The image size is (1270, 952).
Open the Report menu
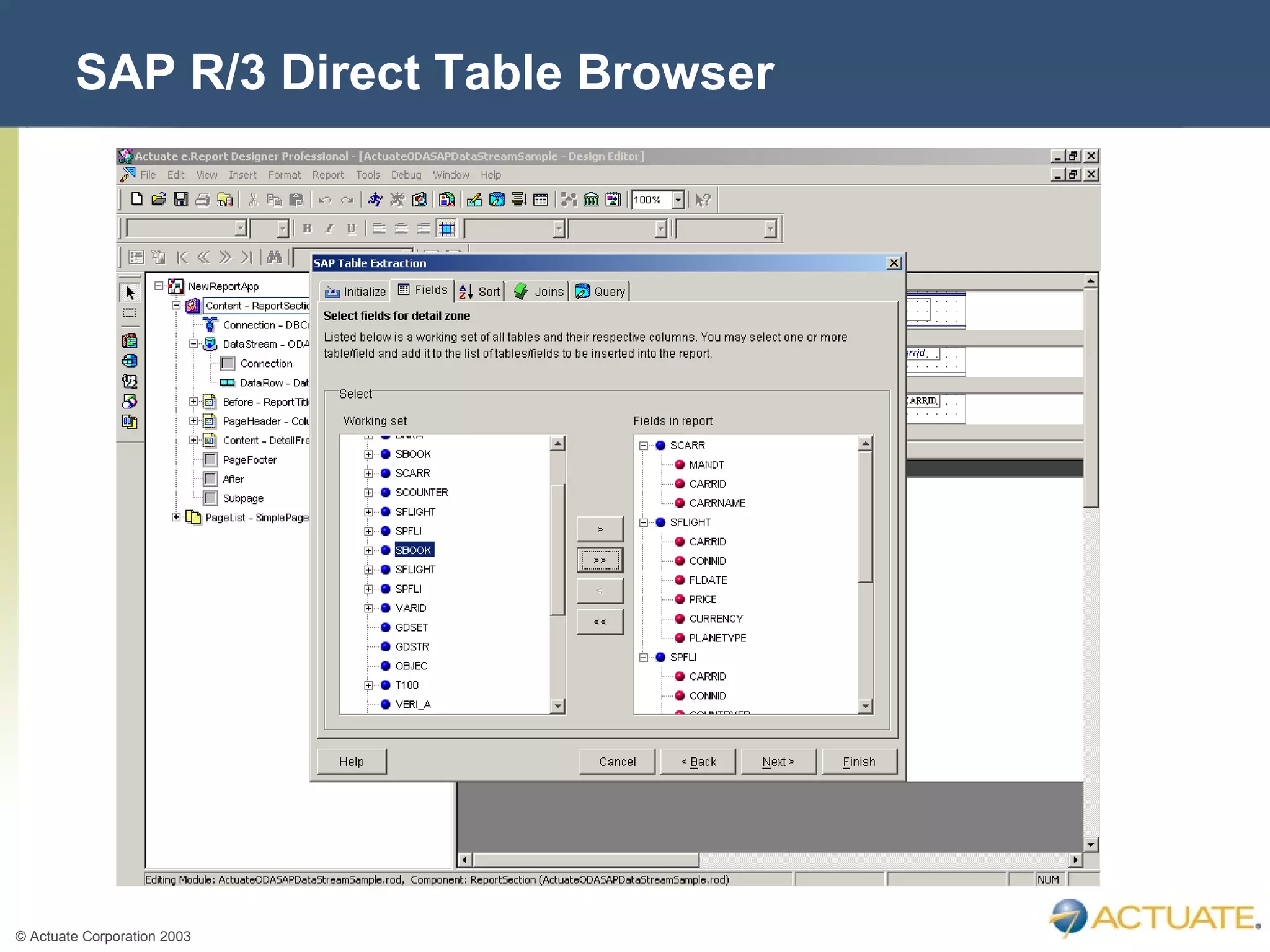pyautogui.click(x=328, y=175)
